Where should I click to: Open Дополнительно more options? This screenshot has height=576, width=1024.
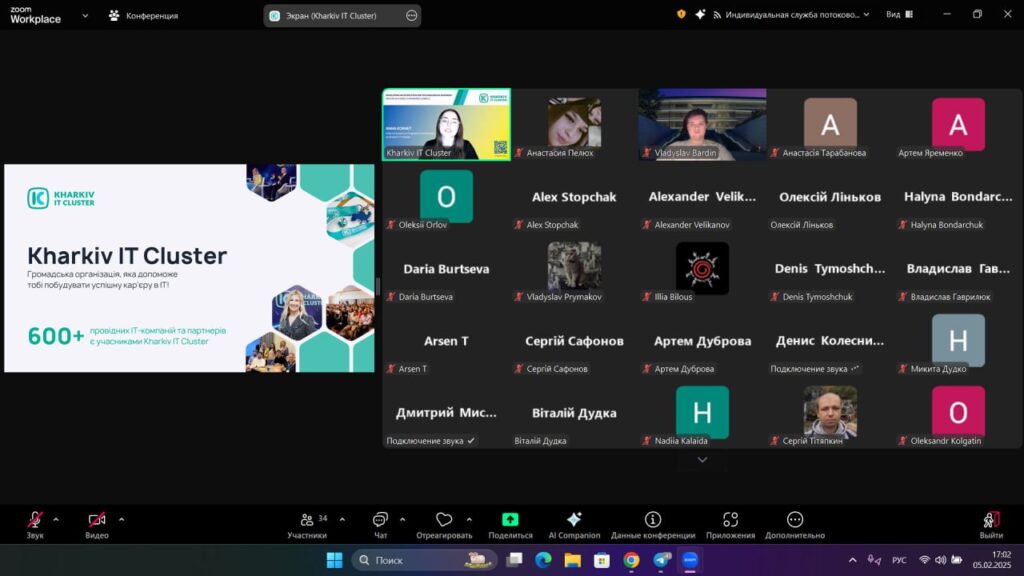(795, 524)
